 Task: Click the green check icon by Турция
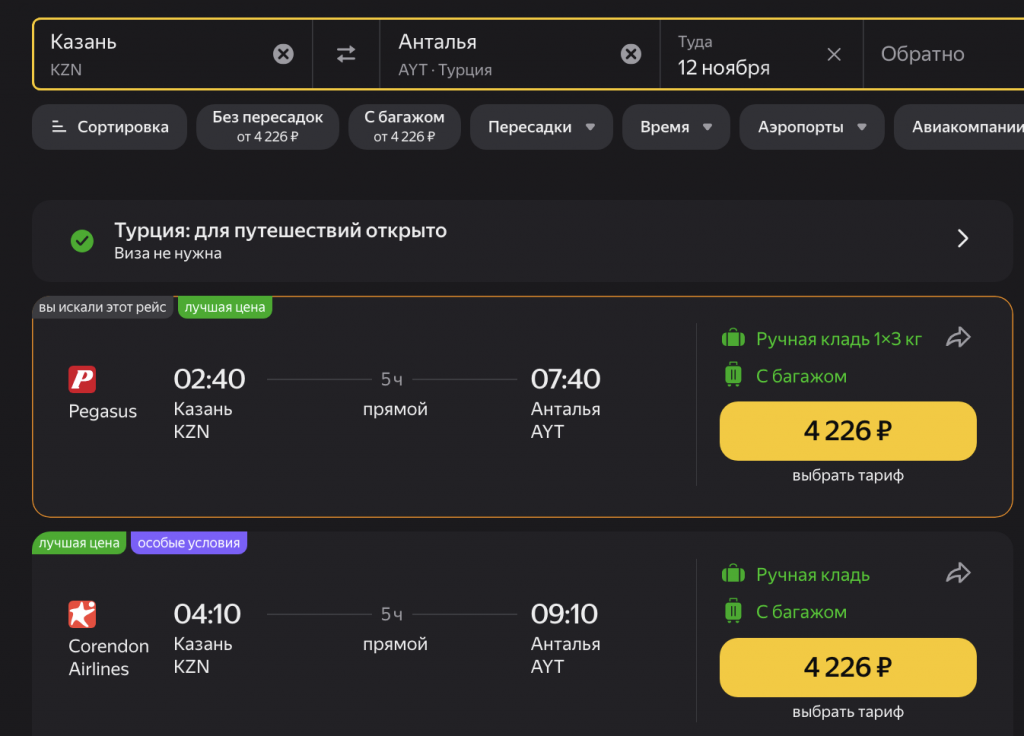tap(82, 240)
